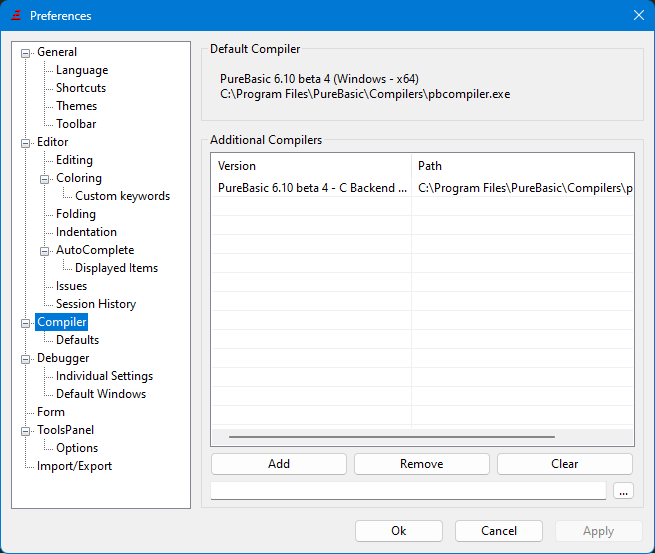The image size is (655, 554).
Task: Select Themes in the preferences tree
Action: [x=76, y=106]
